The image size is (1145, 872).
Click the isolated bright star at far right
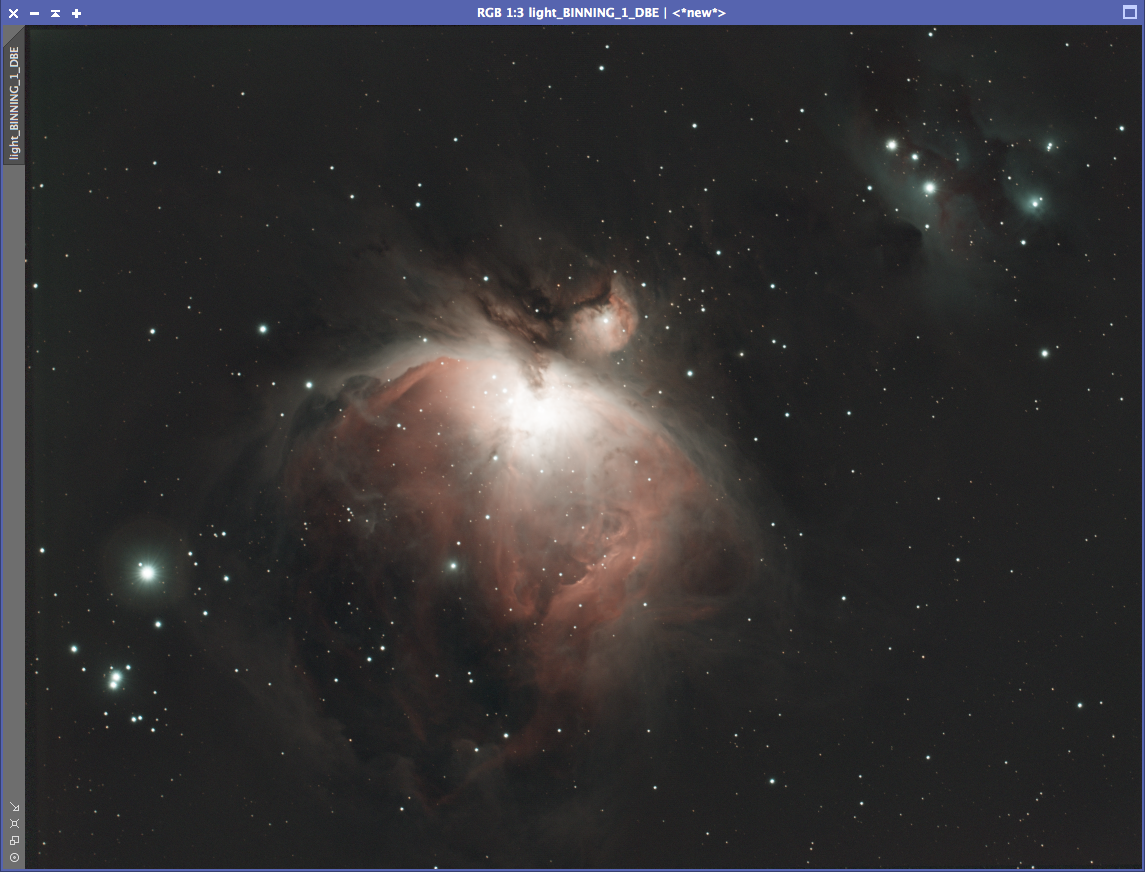1044,353
